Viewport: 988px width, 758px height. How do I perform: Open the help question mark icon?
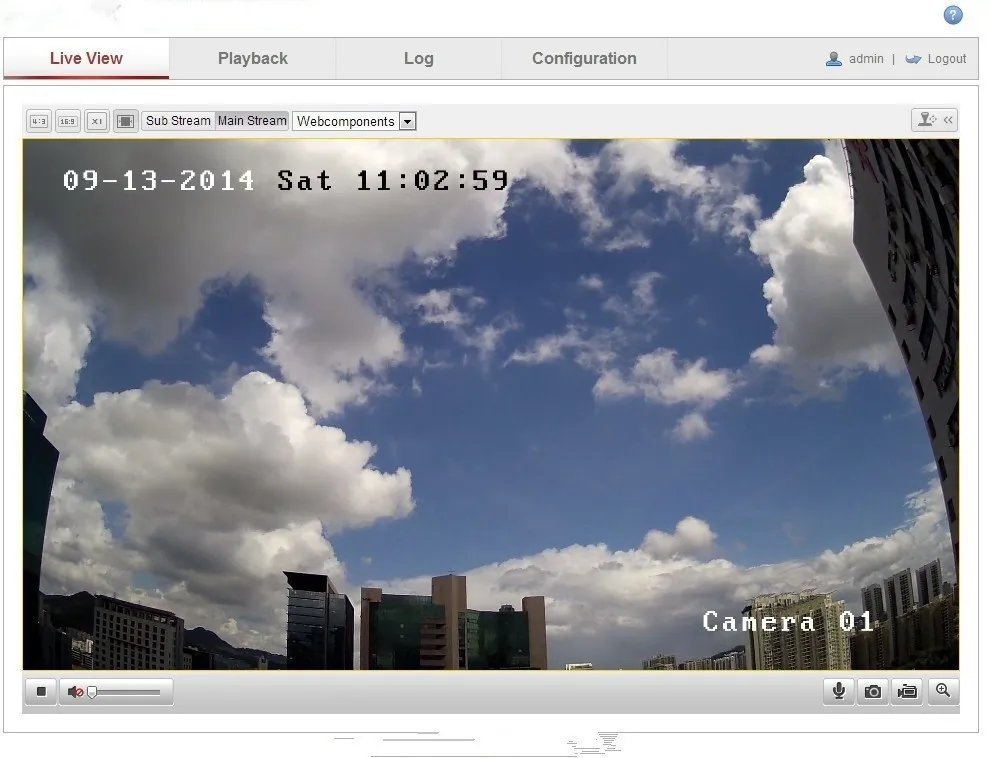coord(953,15)
